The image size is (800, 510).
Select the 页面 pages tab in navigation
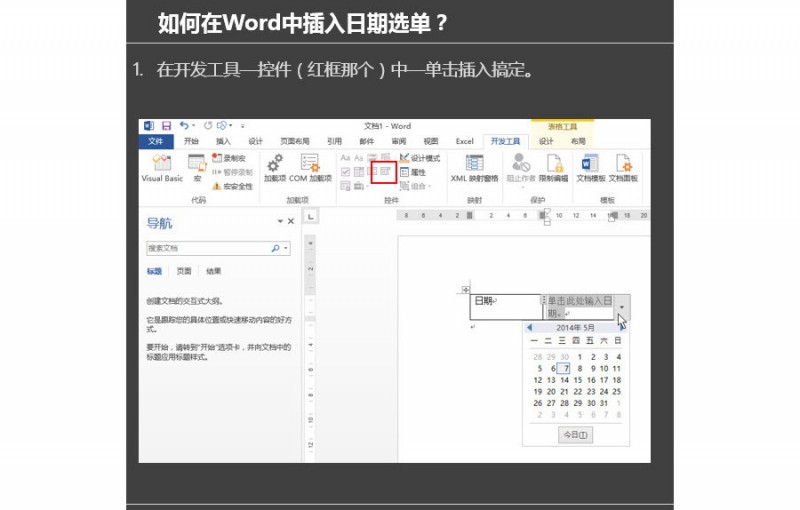pos(184,271)
